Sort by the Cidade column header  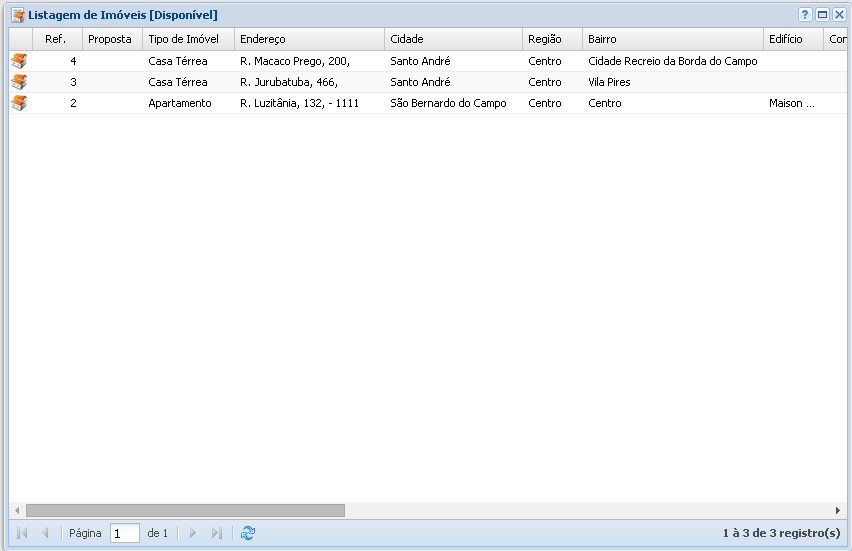point(407,39)
